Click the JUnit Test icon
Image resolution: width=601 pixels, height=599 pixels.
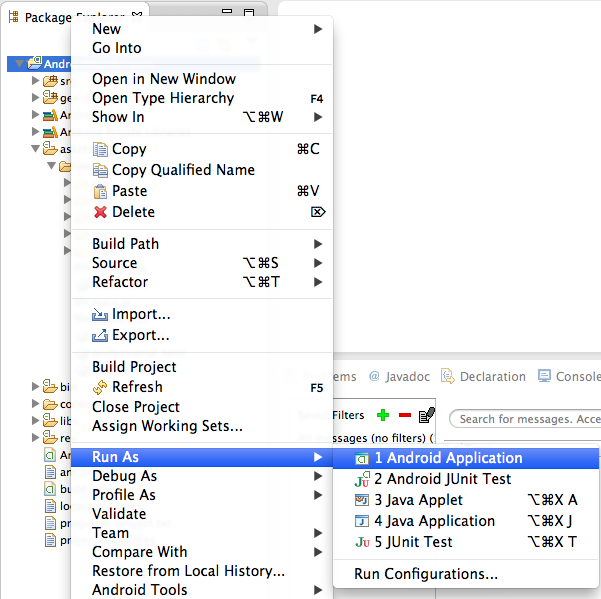point(362,542)
